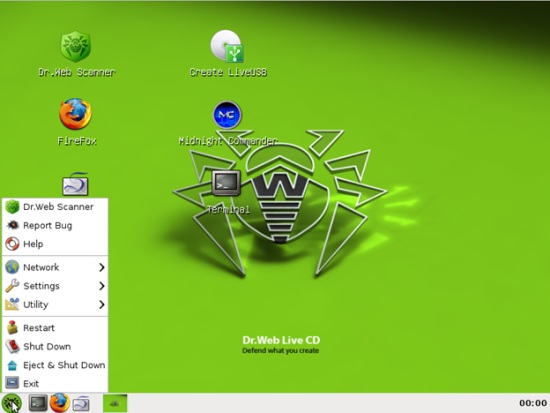Open the mail envelope icon in taskbar

(x=81, y=403)
